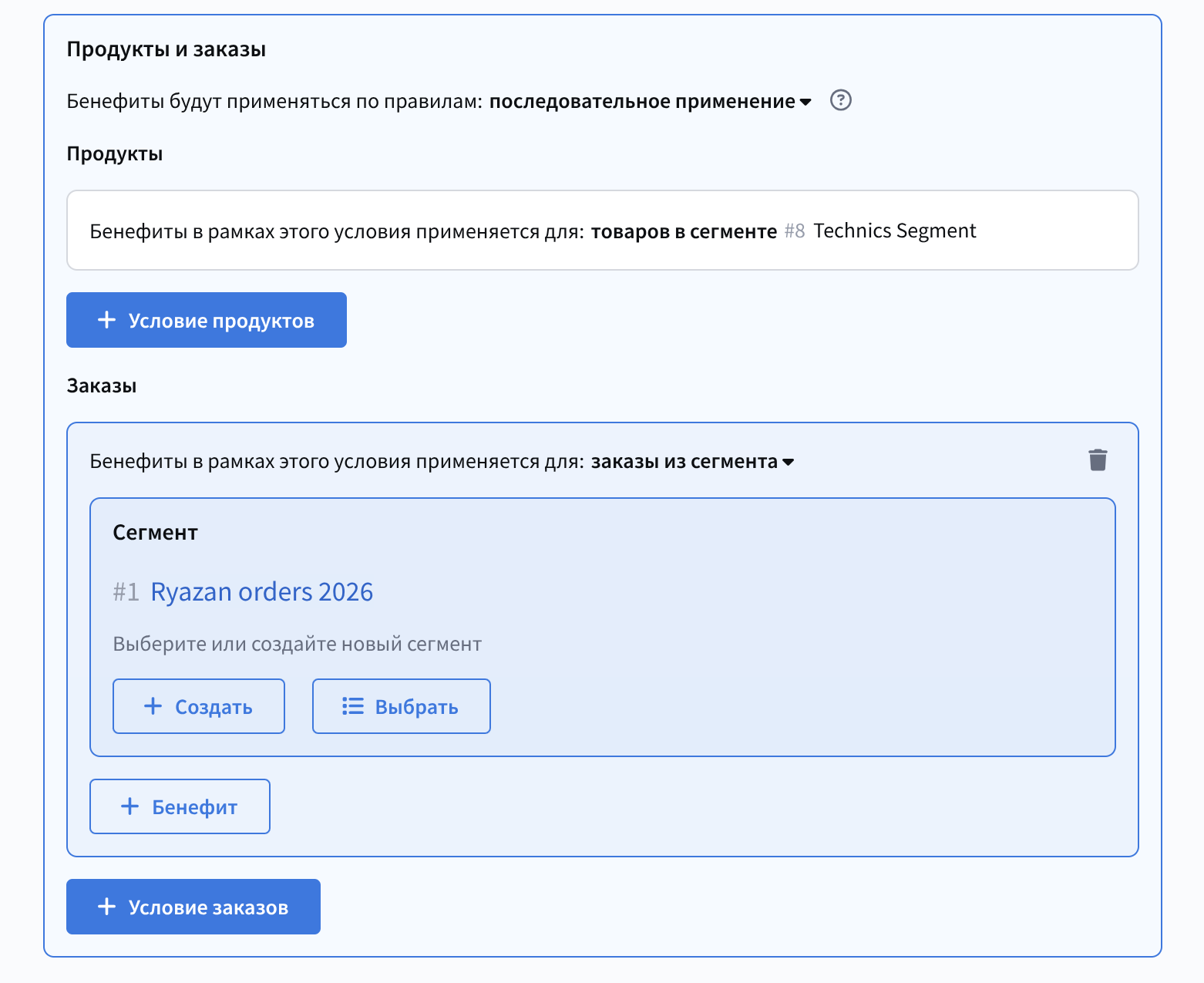Click the question mark help icon
Viewport: 1204px width, 983px height.
tap(840, 100)
